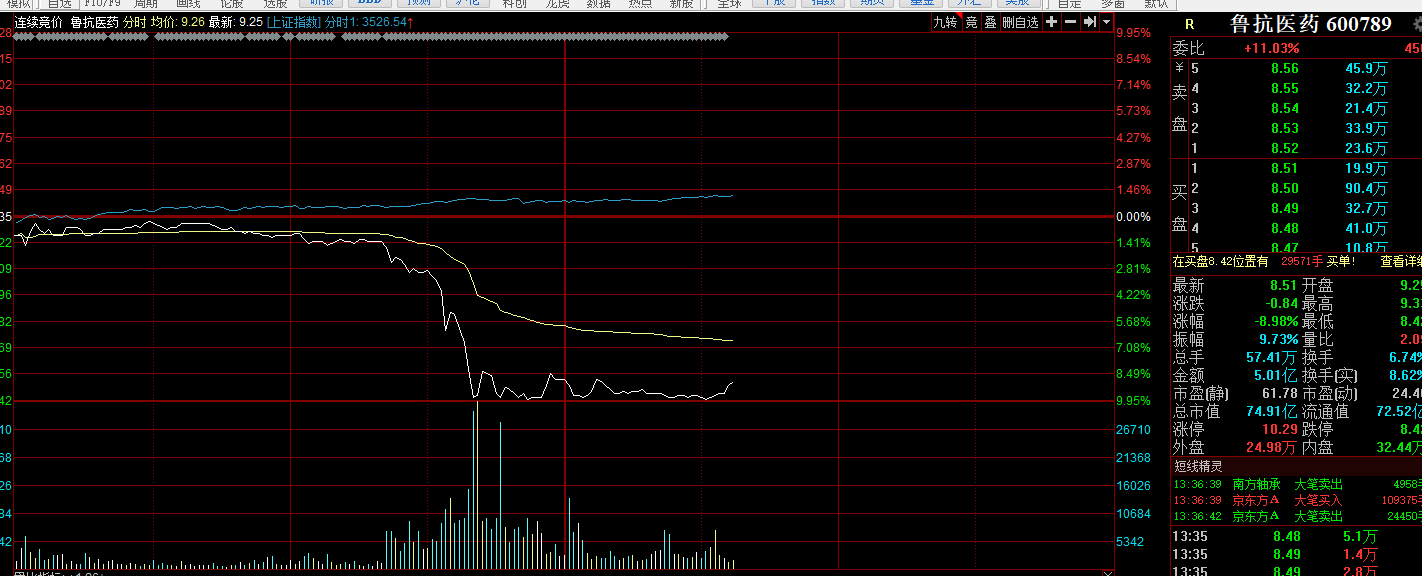The height and width of the screenshot is (576, 1422).
Task: Open the 选股 stock picker menu
Action: [x=276, y=4]
